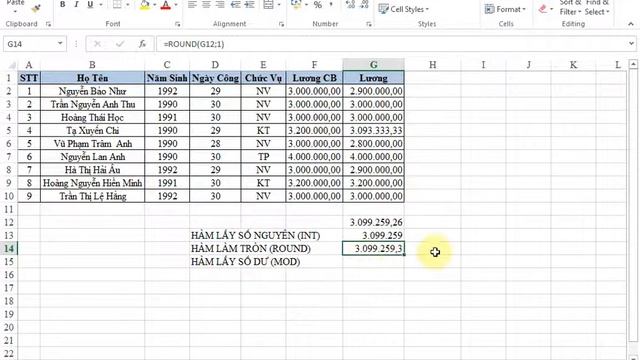Screen dimensions: 640x360
Task: Click the vertical scrollbar up arrow
Action: (633, 64)
